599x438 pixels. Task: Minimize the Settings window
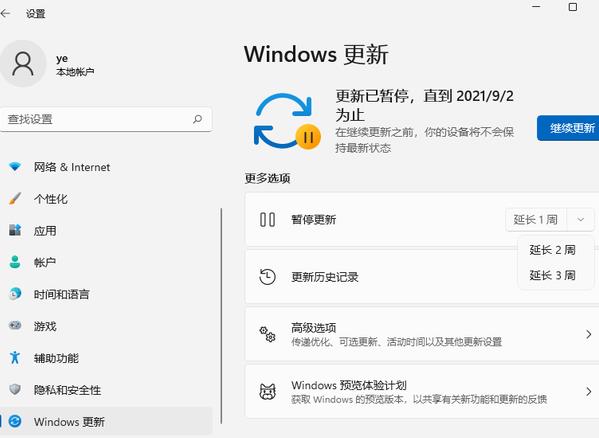[x=537, y=7]
